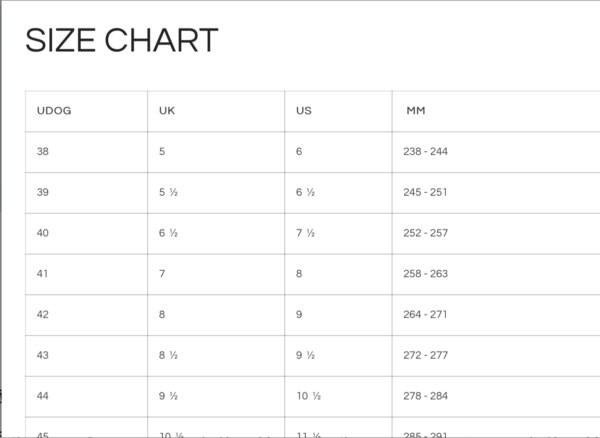Click the UDOG size 40 cell
Viewport: 600px width, 438px height.
point(42,233)
